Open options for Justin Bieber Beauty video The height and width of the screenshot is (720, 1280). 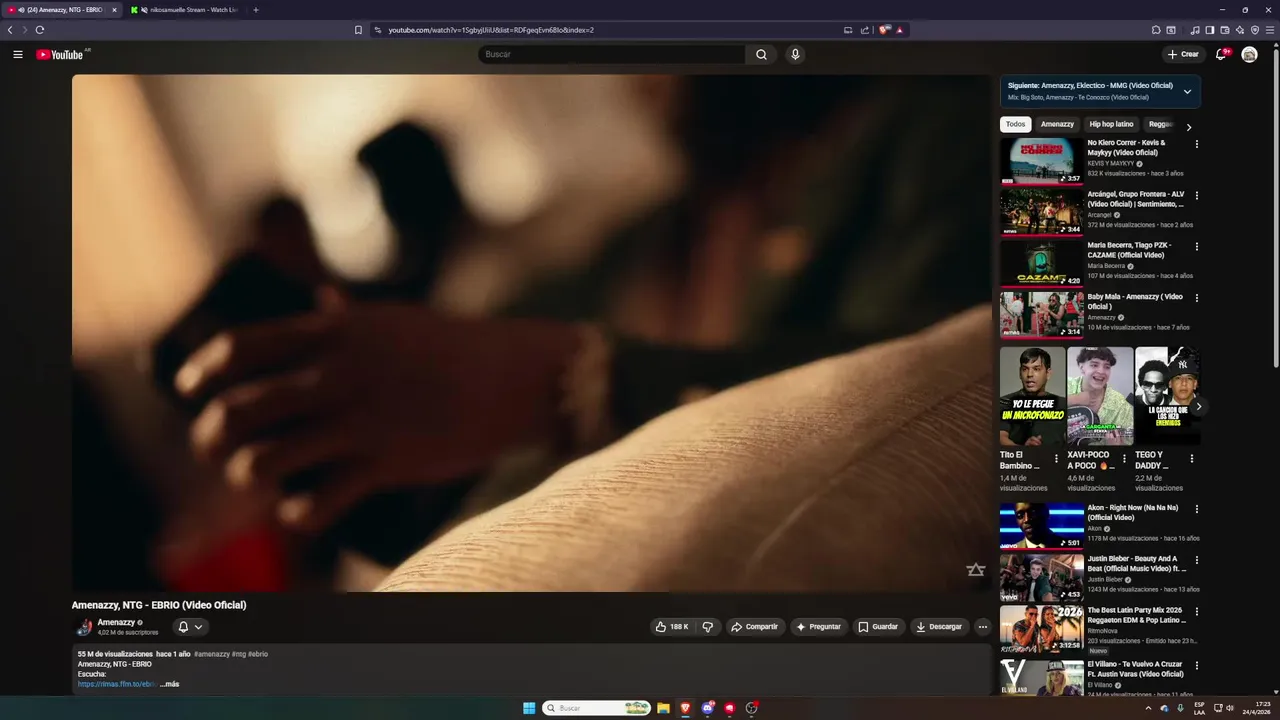pyautogui.click(x=1196, y=560)
